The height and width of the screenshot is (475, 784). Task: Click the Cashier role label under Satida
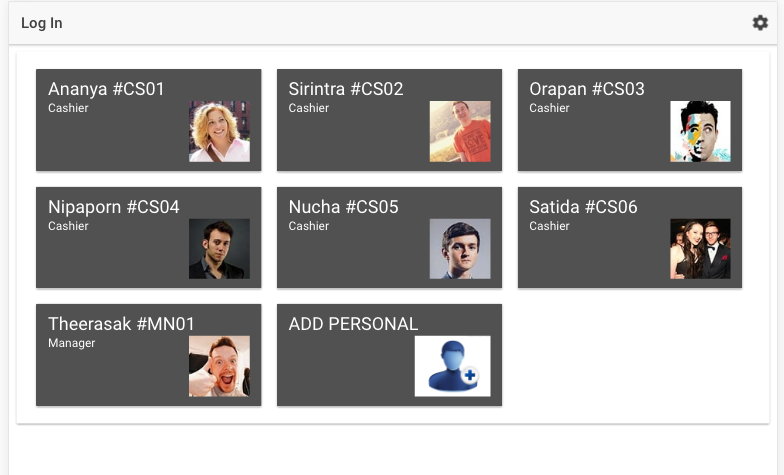(x=549, y=226)
